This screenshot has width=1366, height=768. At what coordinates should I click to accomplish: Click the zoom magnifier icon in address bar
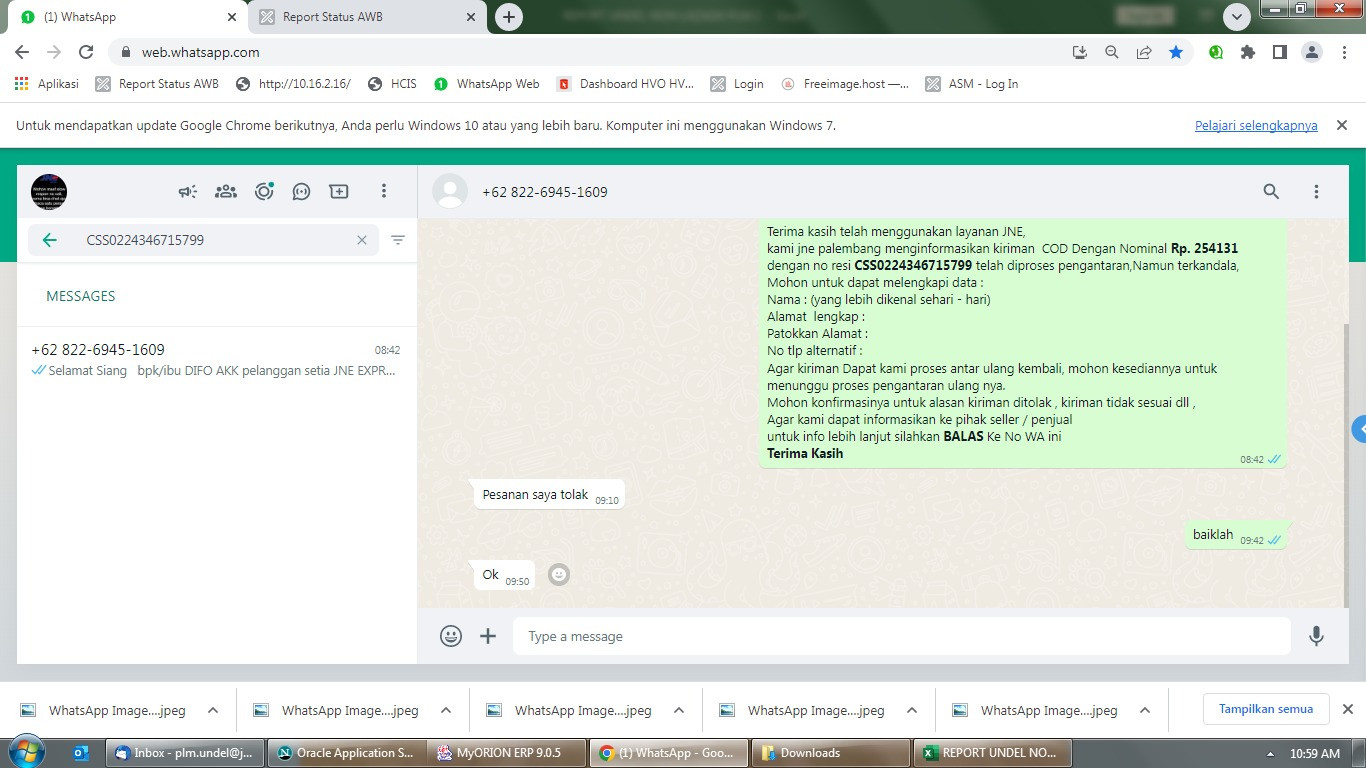[1112, 52]
